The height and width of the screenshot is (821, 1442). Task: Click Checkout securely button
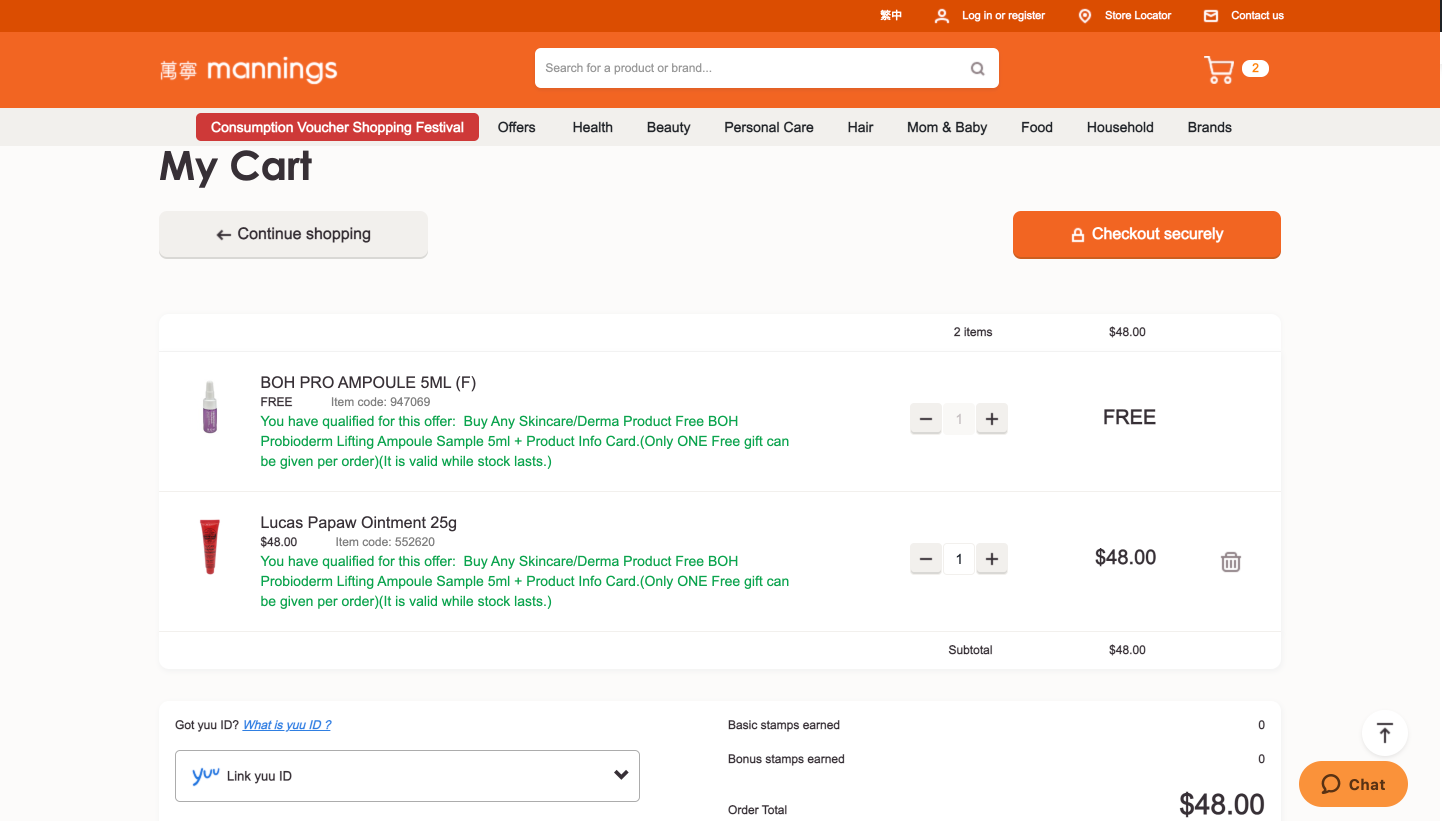1147,234
